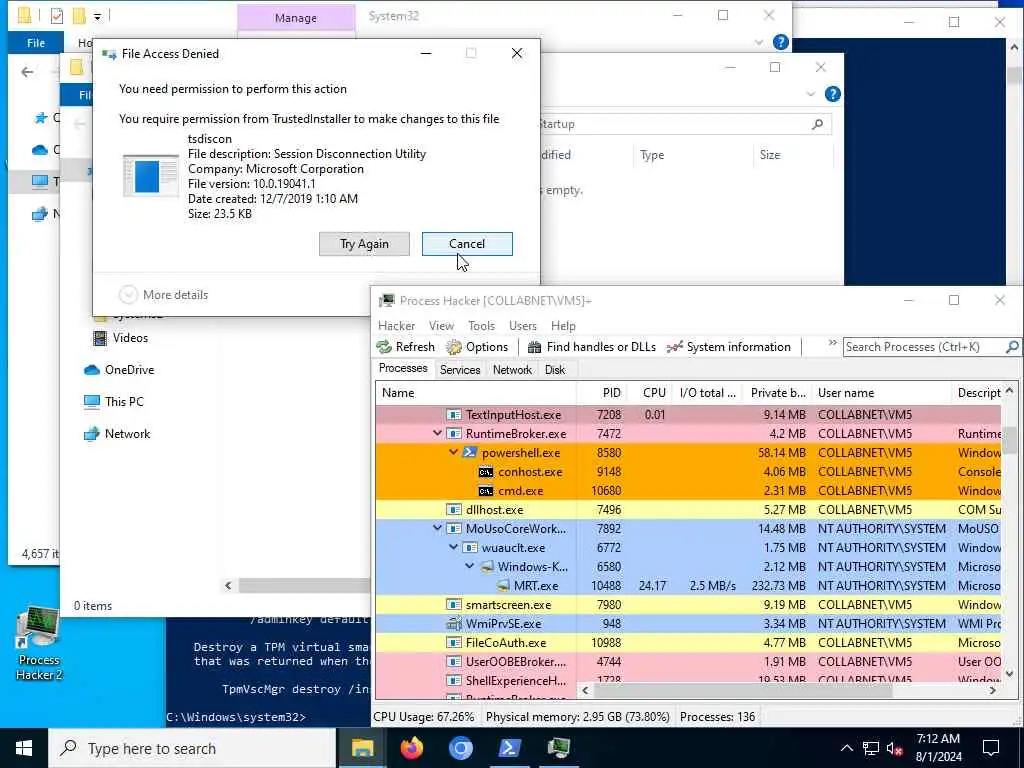Viewport: 1024px width, 768px height.
Task: Click the conhost.exe console icon
Action: coord(485,472)
